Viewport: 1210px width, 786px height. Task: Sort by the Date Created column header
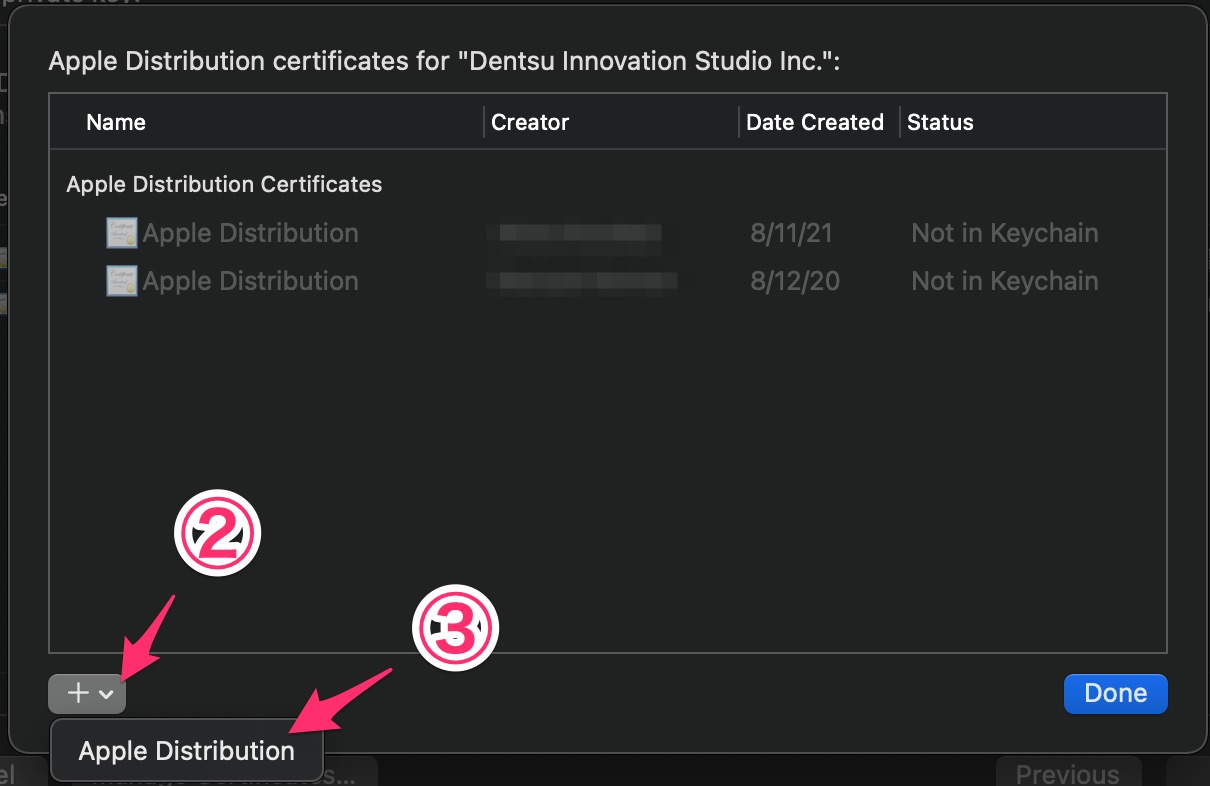[815, 122]
